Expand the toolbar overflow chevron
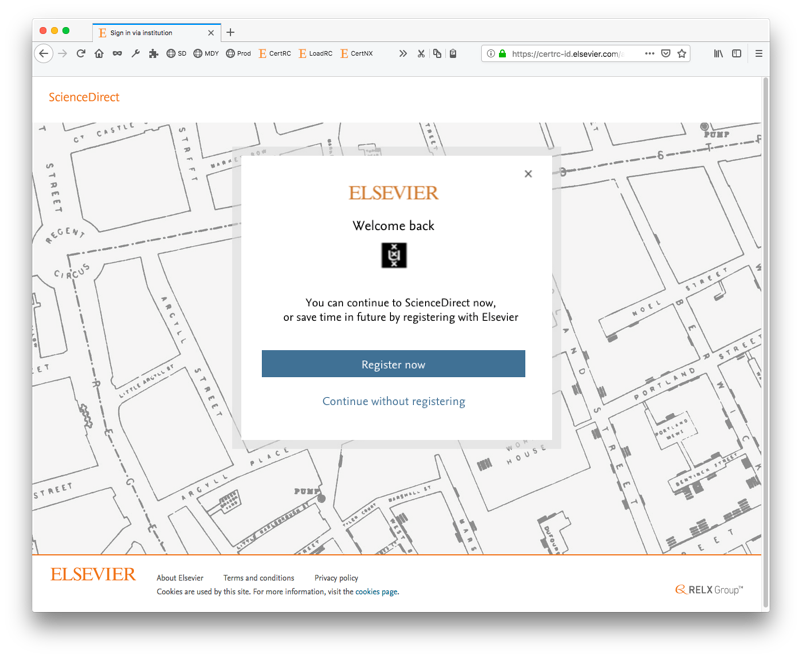 click(x=403, y=53)
